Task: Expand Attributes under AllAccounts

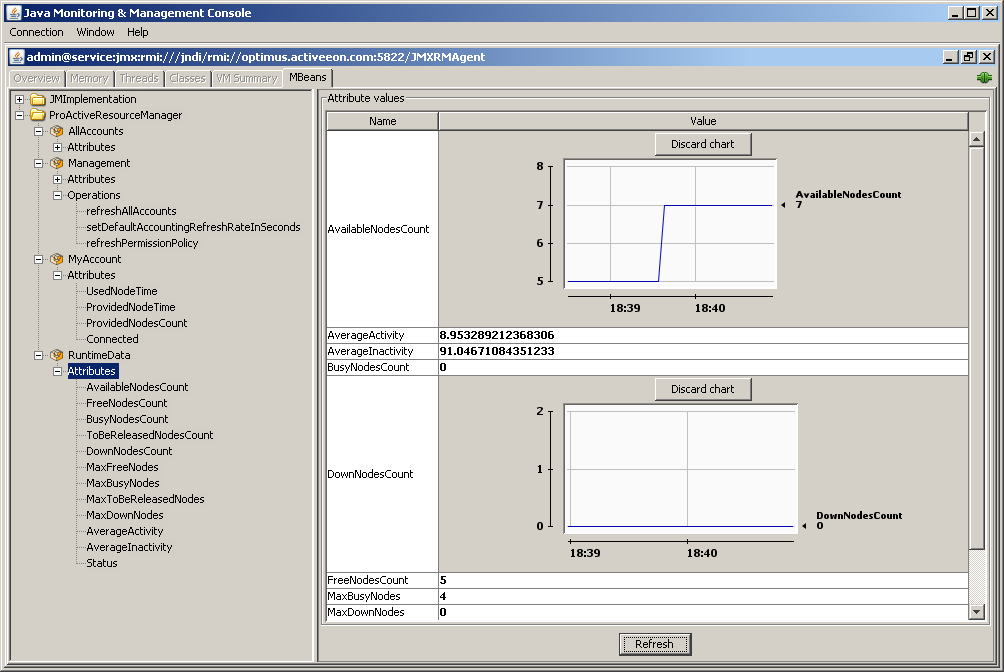Action: 58,147
